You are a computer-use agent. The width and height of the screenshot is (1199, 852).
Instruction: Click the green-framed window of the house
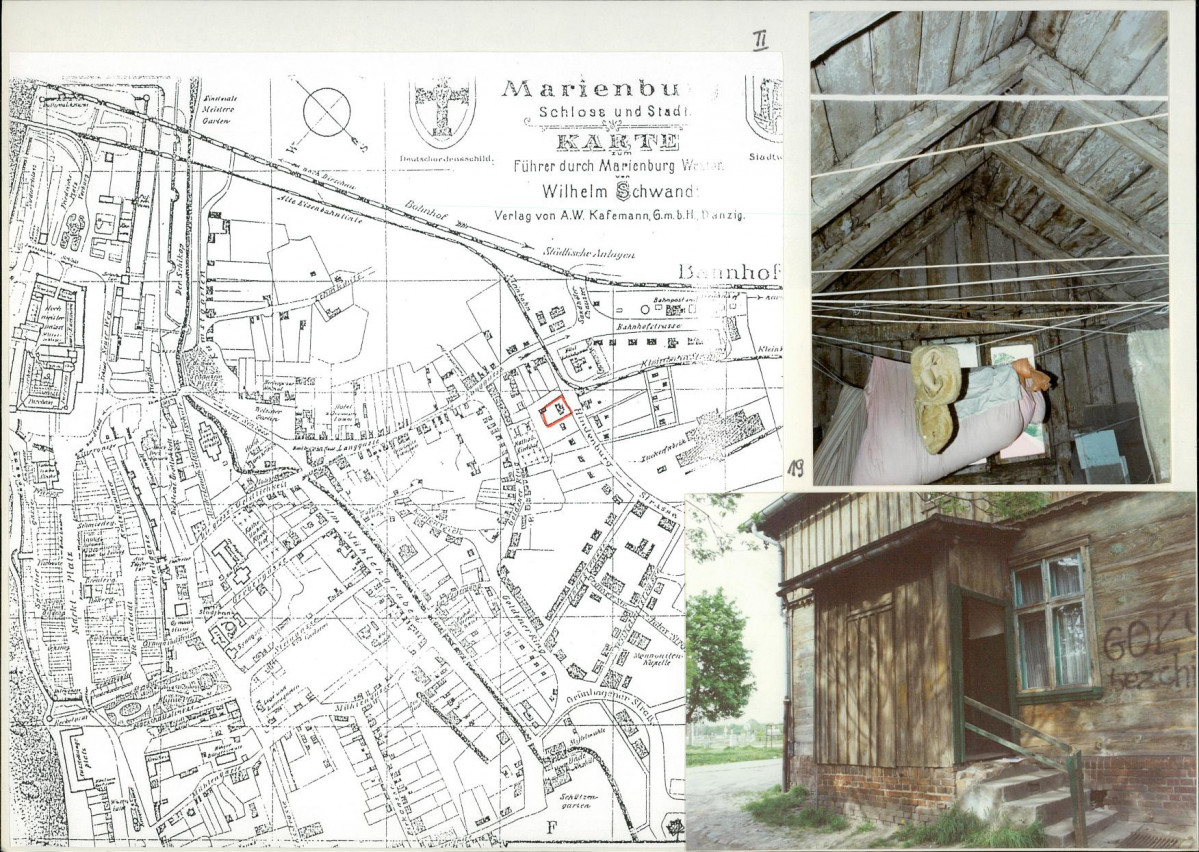(1054, 623)
